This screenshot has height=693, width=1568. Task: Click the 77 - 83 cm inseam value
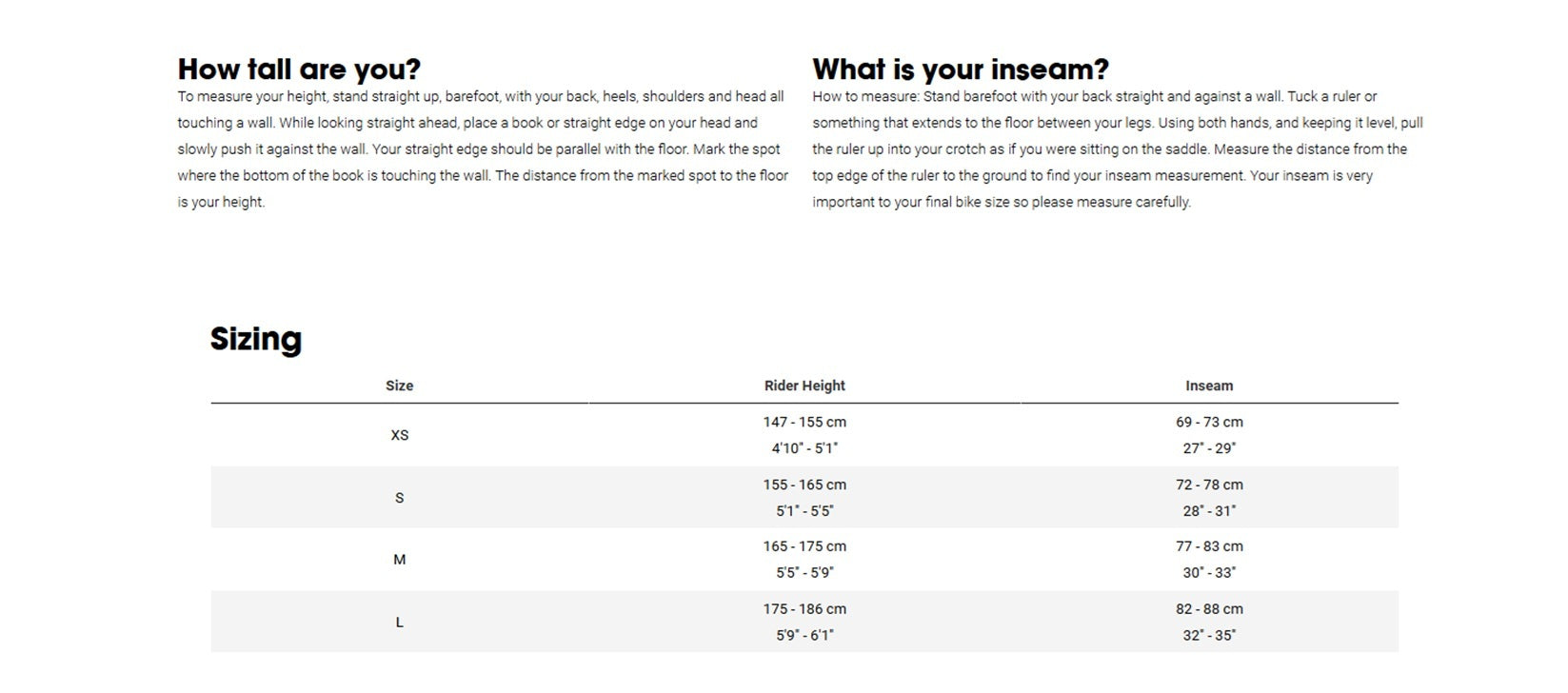coord(1209,546)
